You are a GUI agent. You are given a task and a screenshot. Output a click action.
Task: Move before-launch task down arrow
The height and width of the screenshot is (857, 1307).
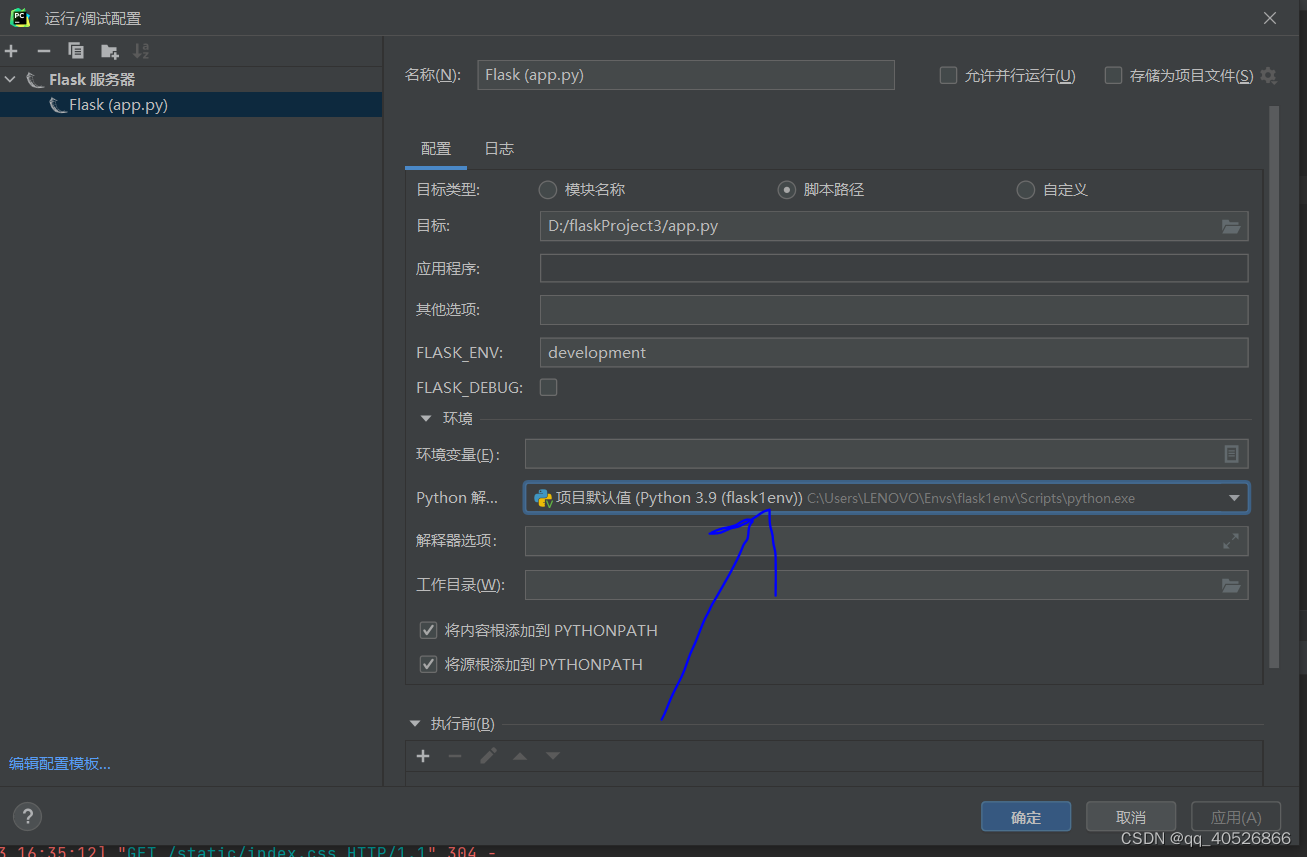(x=552, y=756)
